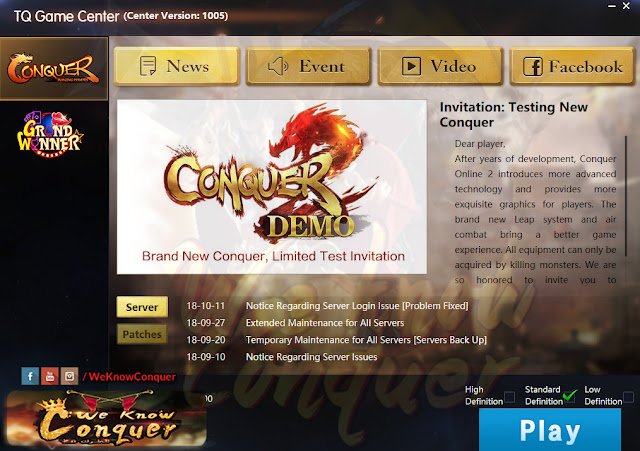Select the Conquer game icon in sidebar

pyautogui.click(x=54, y=69)
